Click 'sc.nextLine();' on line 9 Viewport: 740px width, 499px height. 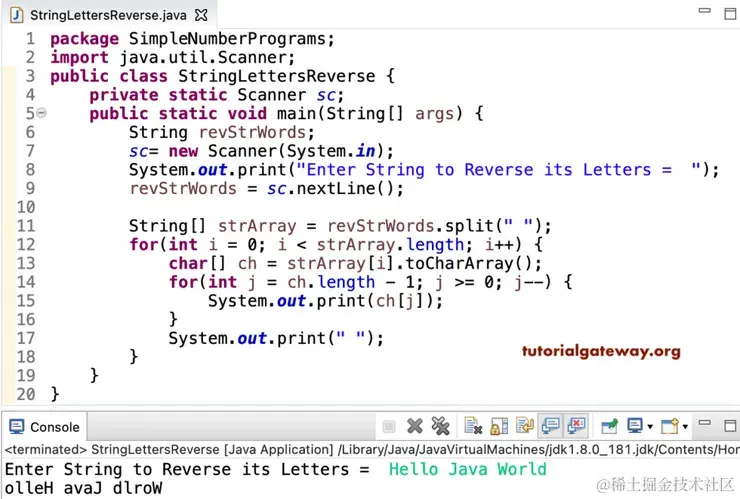coord(336,188)
